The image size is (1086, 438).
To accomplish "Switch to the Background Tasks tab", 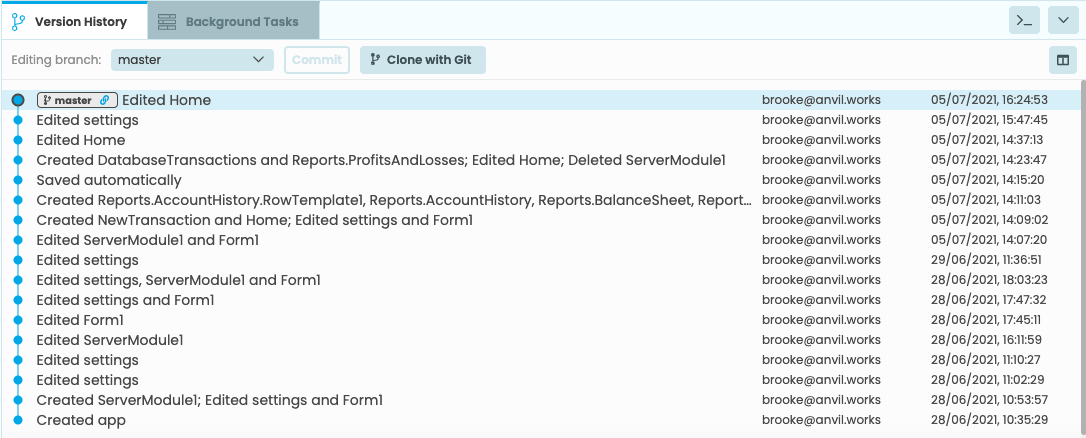I will [x=233, y=21].
